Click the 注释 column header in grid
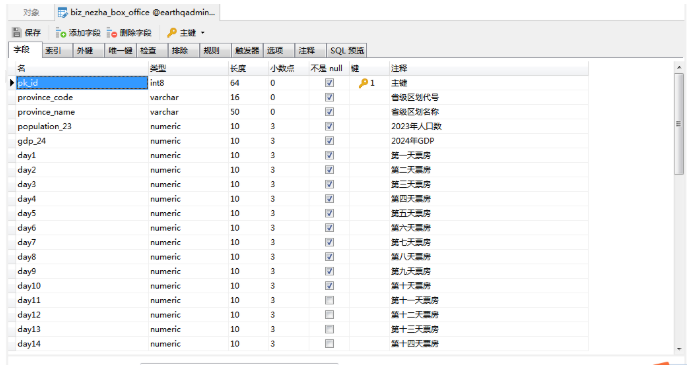The image size is (687, 368). [489, 68]
